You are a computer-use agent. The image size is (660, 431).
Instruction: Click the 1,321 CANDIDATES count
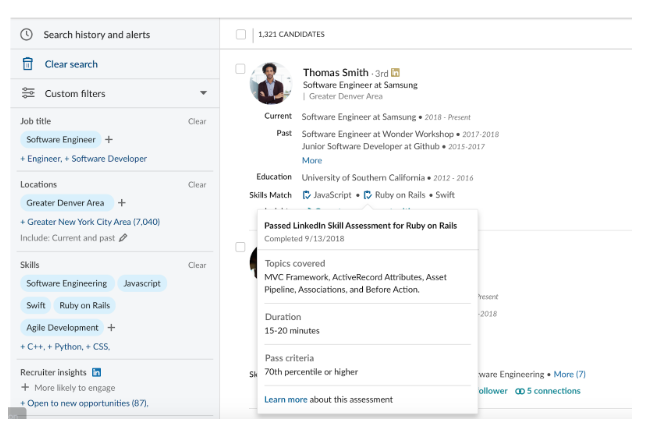(291, 34)
